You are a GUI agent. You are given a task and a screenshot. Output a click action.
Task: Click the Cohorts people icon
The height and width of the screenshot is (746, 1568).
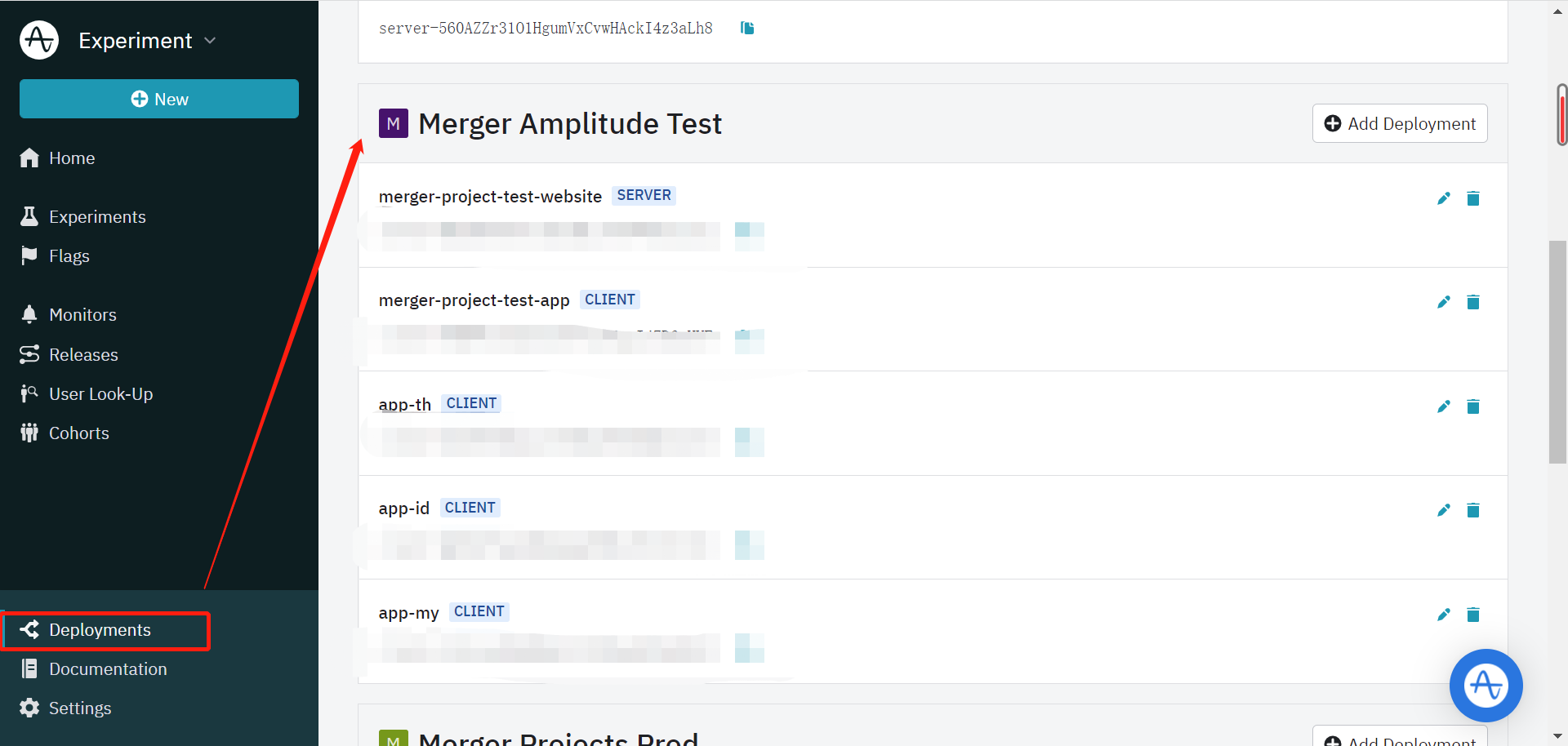(29, 433)
